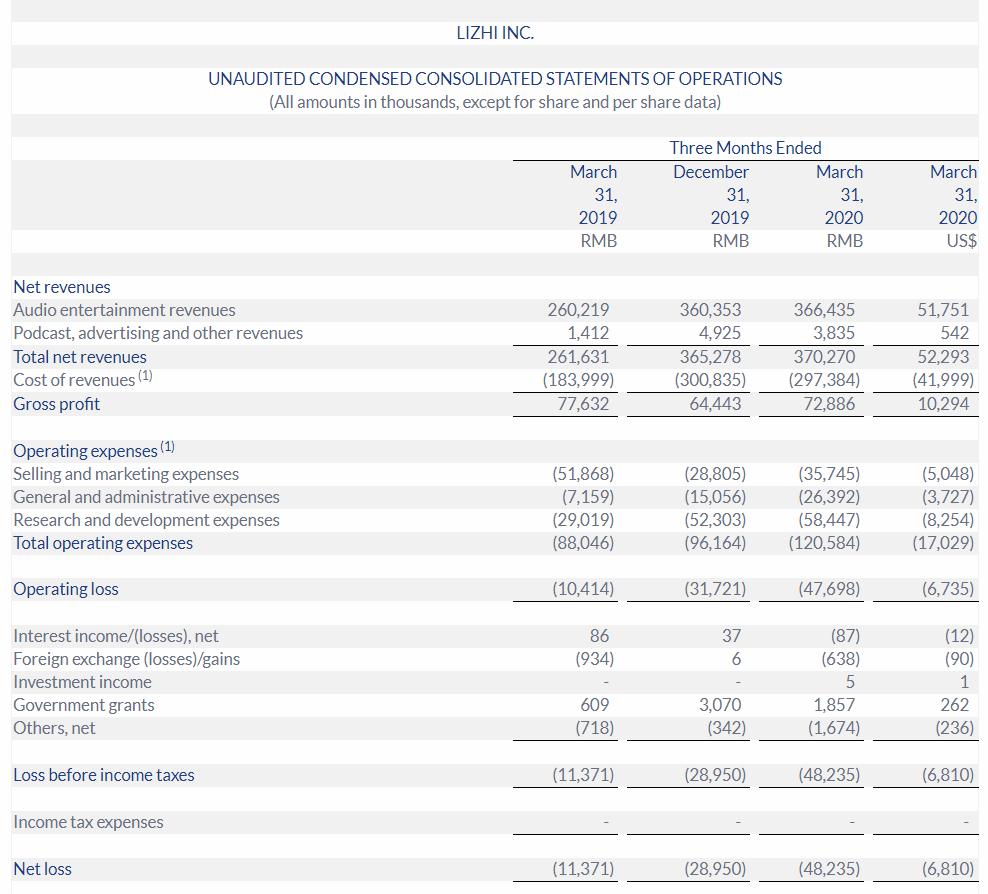The image size is (988, 894).
Task: Click gross profit value 72,886
Action: tap(829, 404)
